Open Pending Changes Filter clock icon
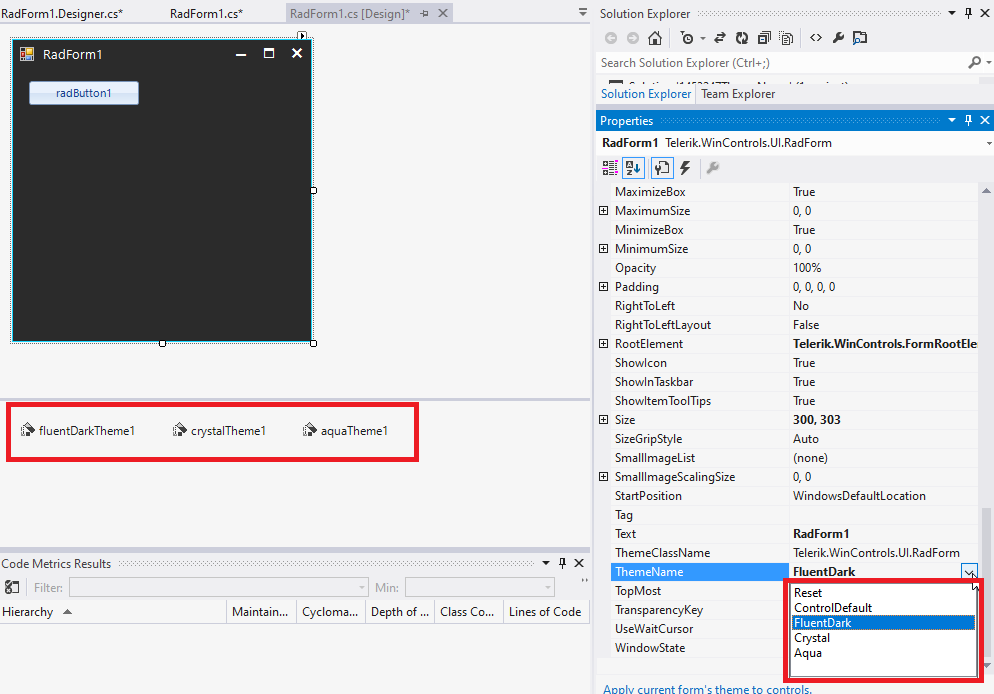The width and height of the screenshot is (994, 694). [688, 38]
